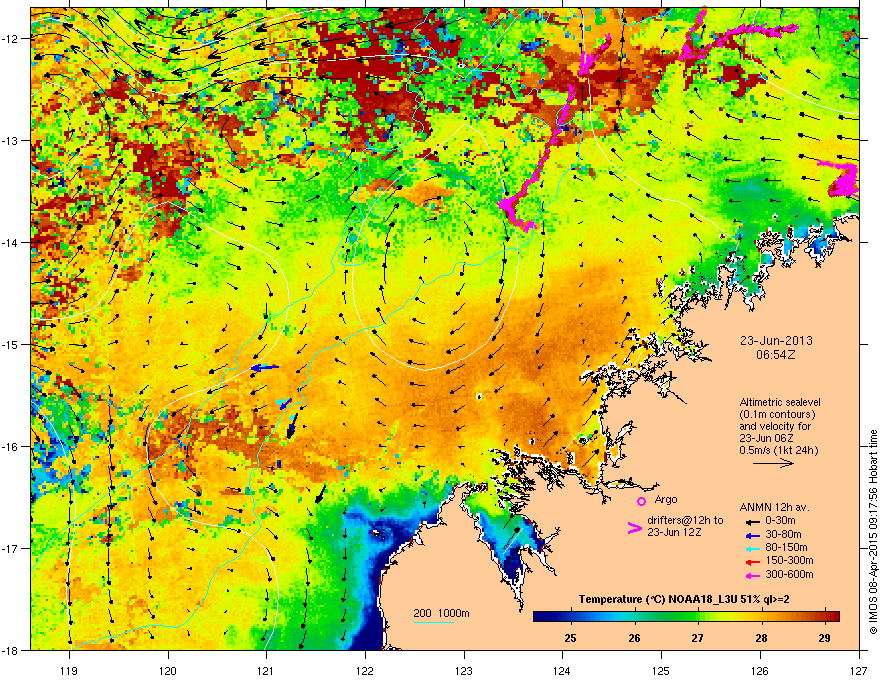
Task: Click the longitude axis label '121'
Action: pos(266,670)
